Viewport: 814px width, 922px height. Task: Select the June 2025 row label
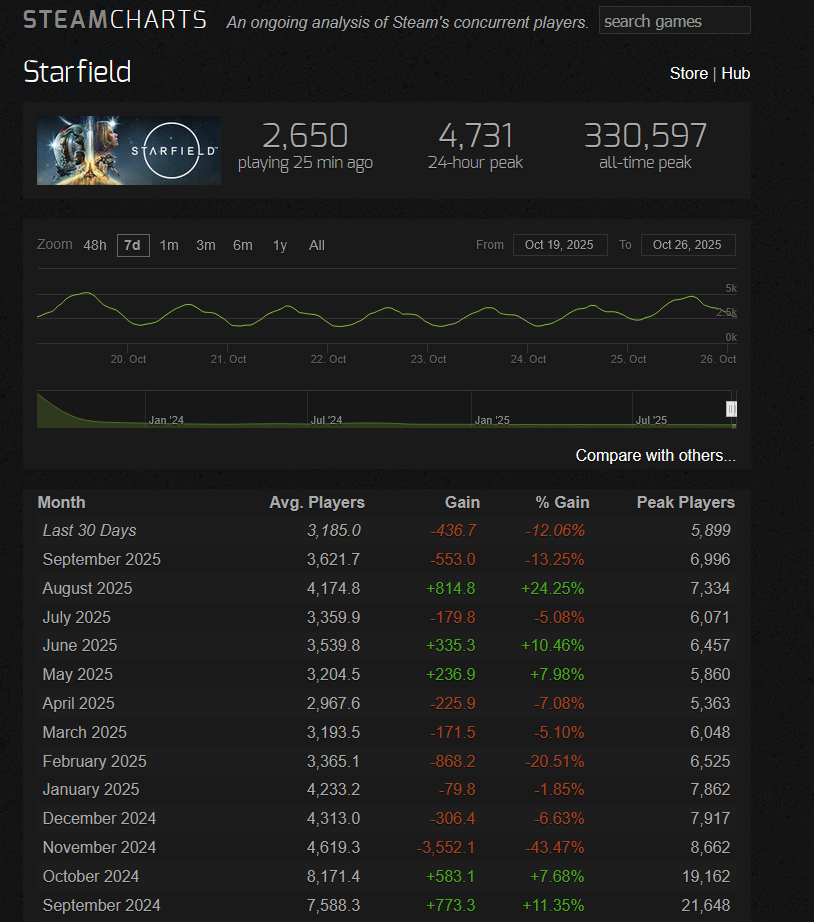(79, 646)
